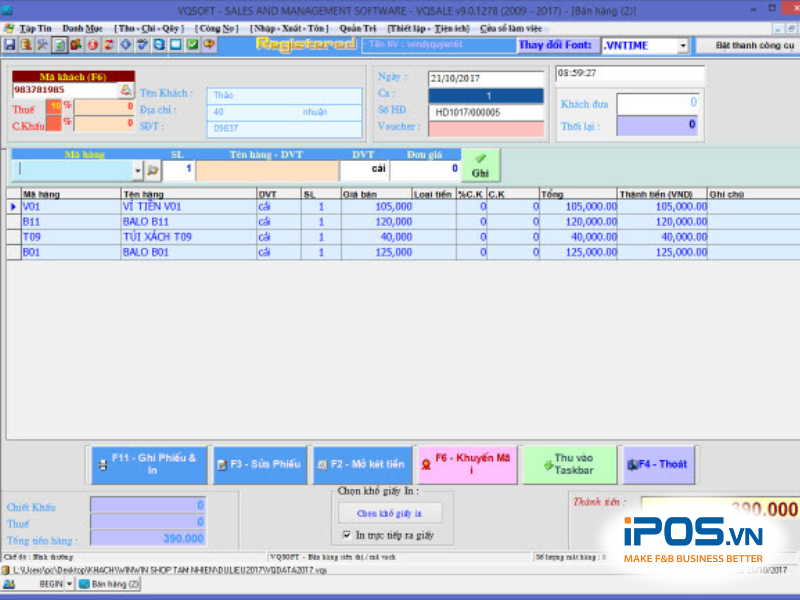
Task: Click the pink Voucher field
Action: tap(486, 128)
